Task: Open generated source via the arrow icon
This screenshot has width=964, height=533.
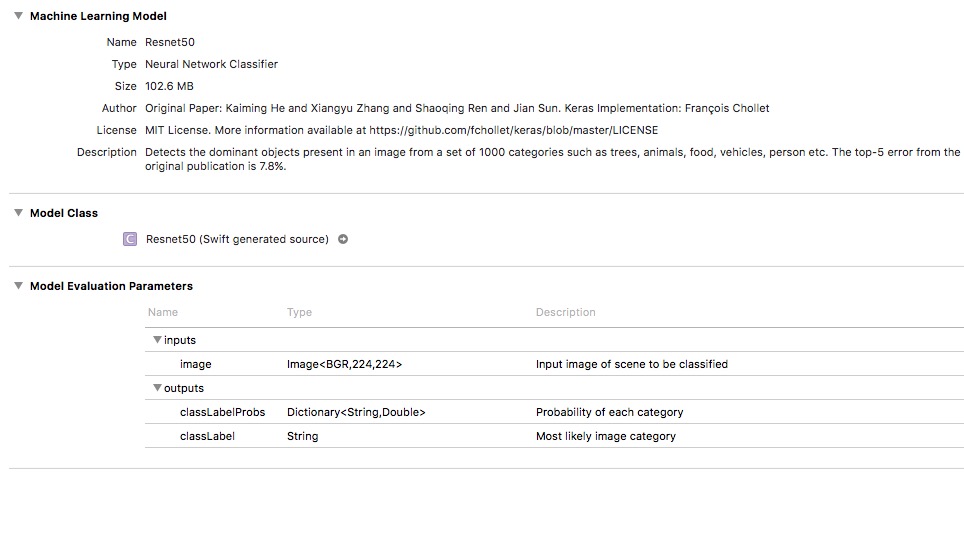Action: coord(343,239)
